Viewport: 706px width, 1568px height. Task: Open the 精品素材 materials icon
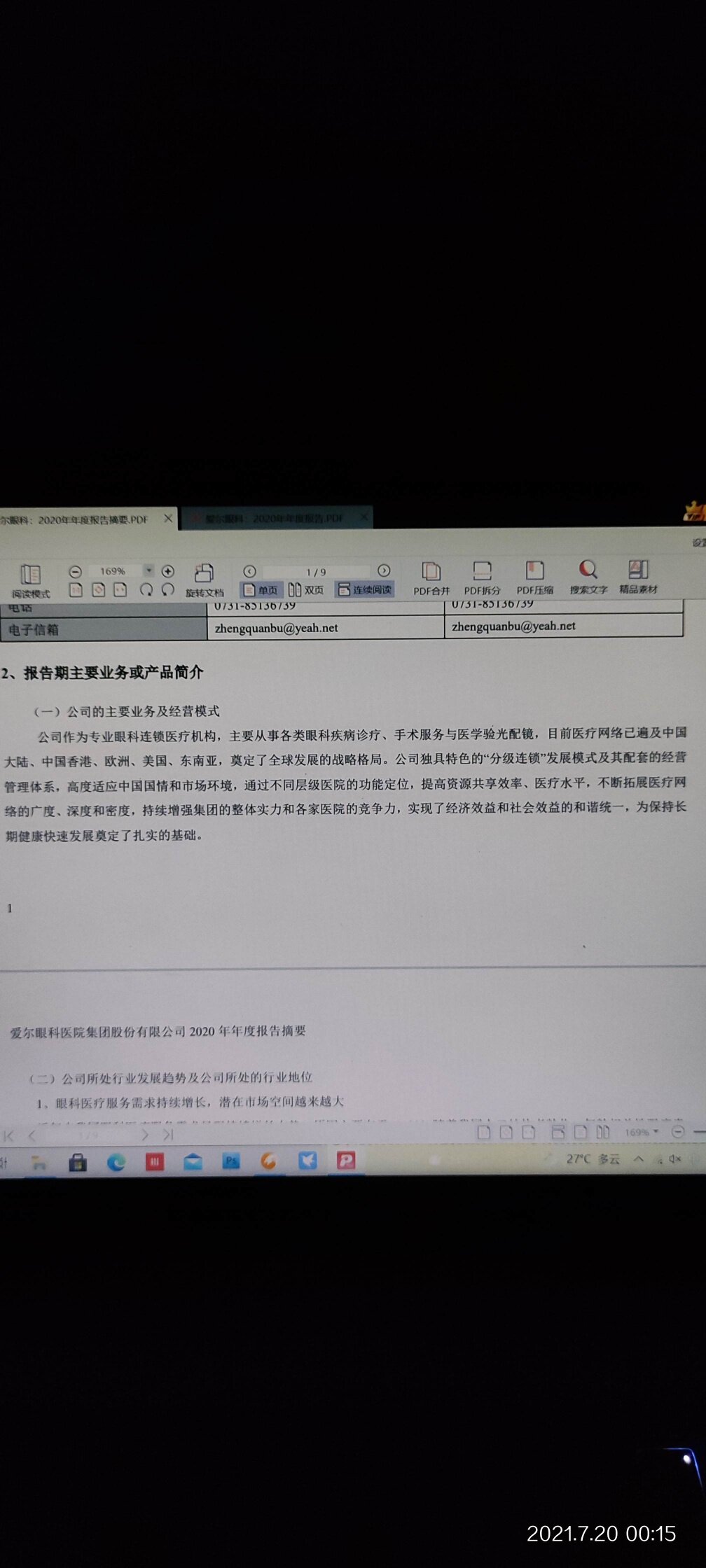pyautogui.click(x=638, y=576)
